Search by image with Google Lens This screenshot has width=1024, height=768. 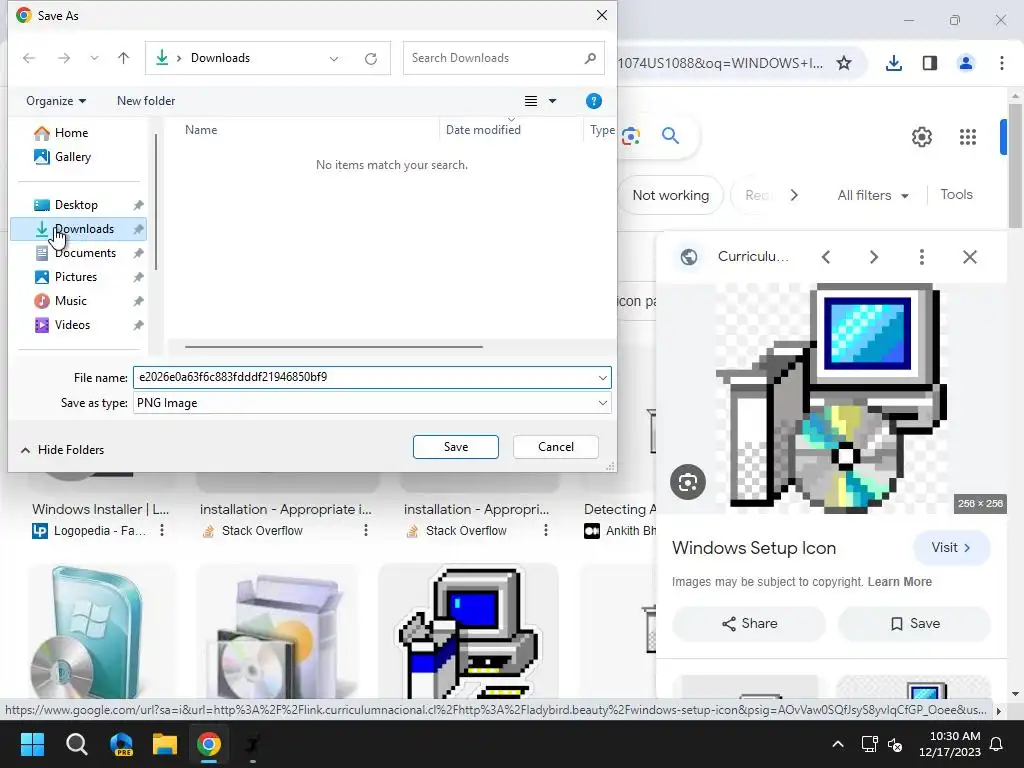pyautogui.click(x=631, y=136)
